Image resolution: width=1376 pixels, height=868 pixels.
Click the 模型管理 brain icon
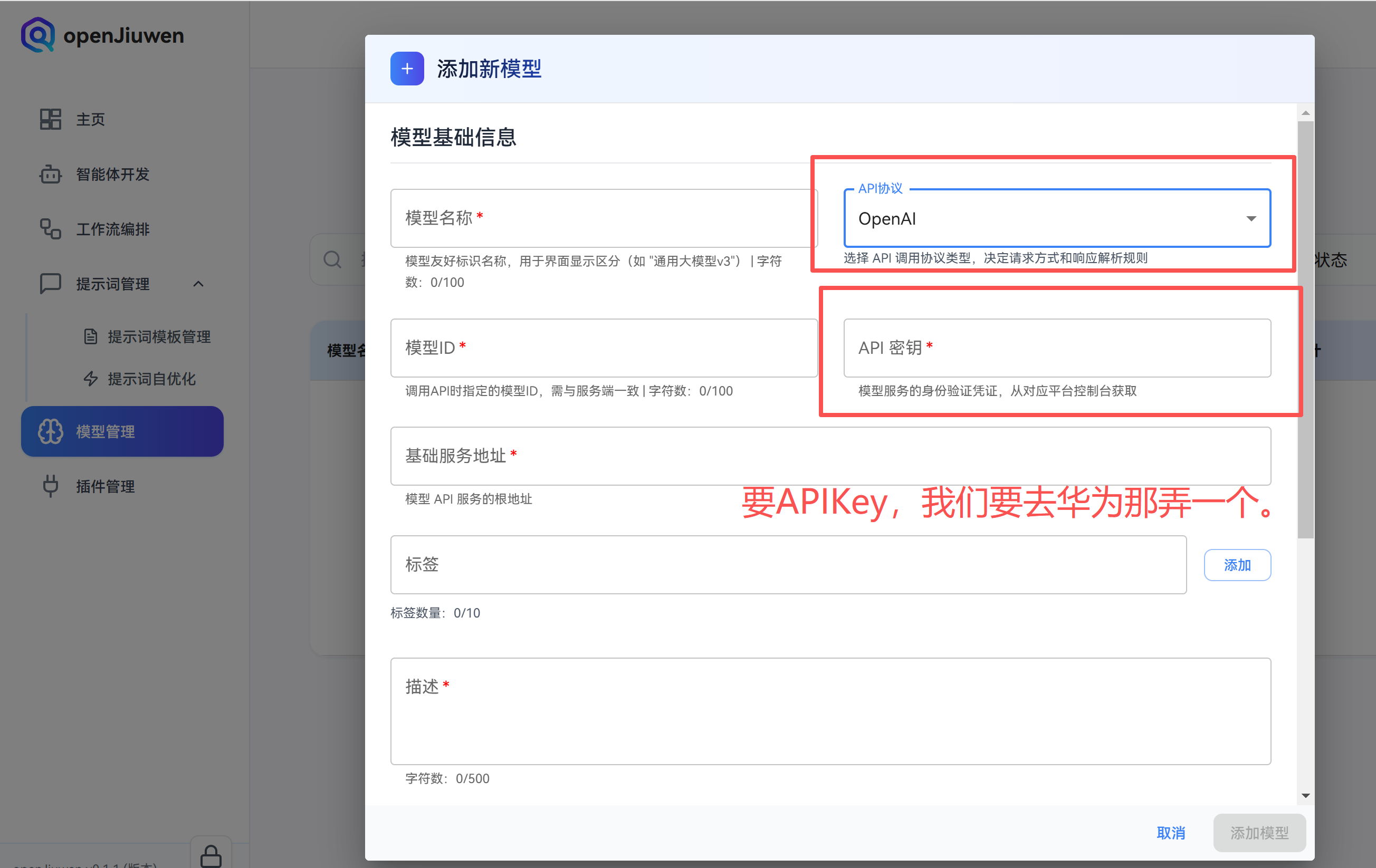(x=50, y=432)
